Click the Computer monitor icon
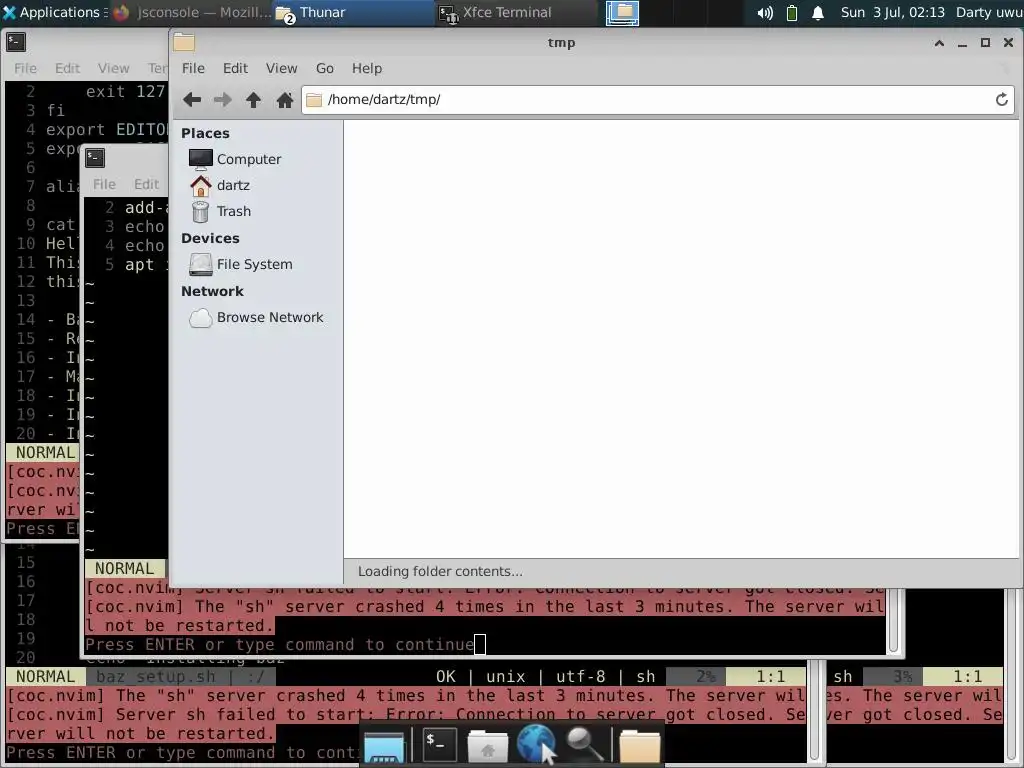 [200, 159]
